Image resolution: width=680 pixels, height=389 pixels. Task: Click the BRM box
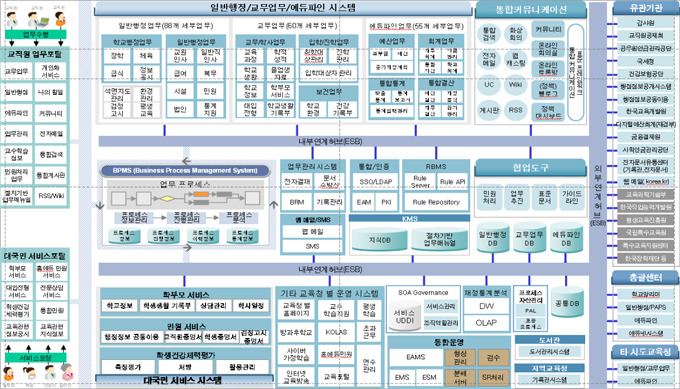click(x=297, y=202)
